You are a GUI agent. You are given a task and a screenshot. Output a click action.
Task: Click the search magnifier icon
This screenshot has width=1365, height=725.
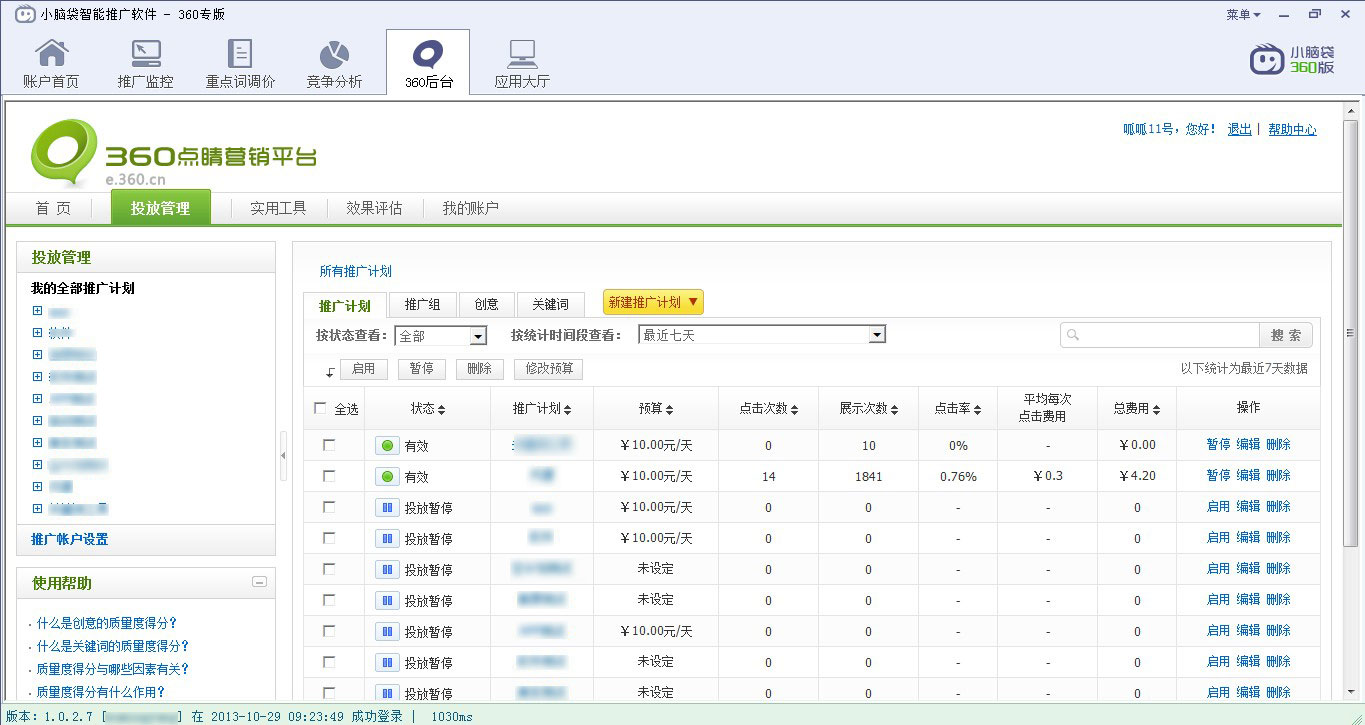(x=1073, y=335)
